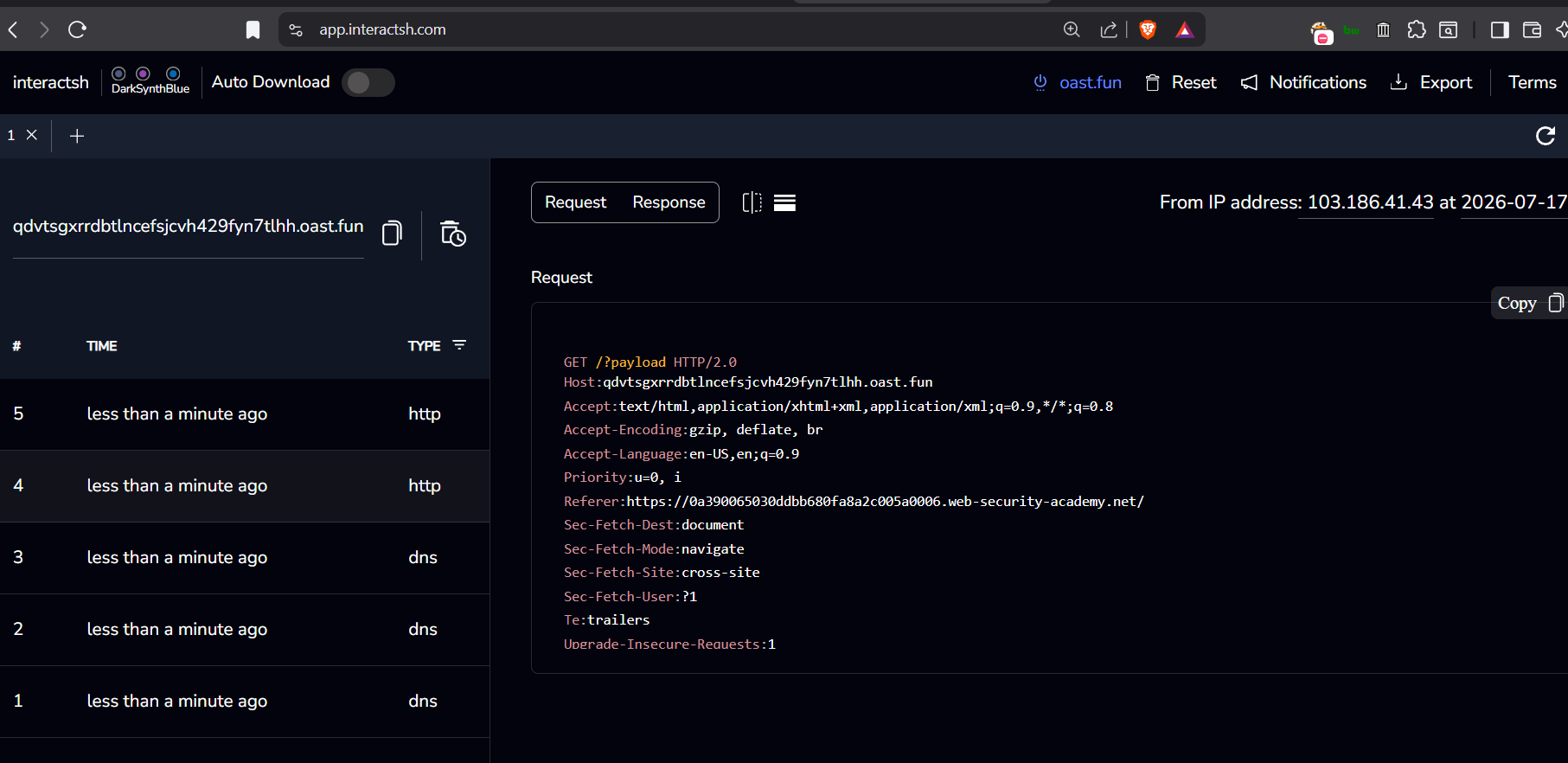Copy the request with the Copy button
The image size is (1568, 763).
[1528, 303]
